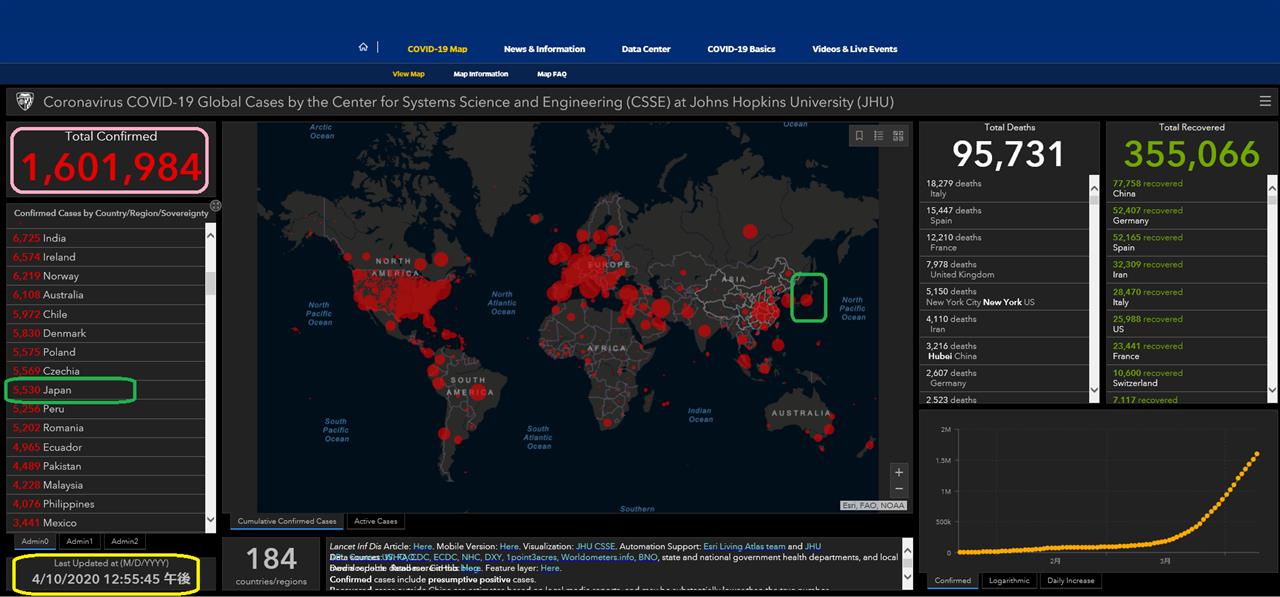Viewport: 1280px width, 597px height.
Task: Show the map legend icon
Action: (878, 136)
